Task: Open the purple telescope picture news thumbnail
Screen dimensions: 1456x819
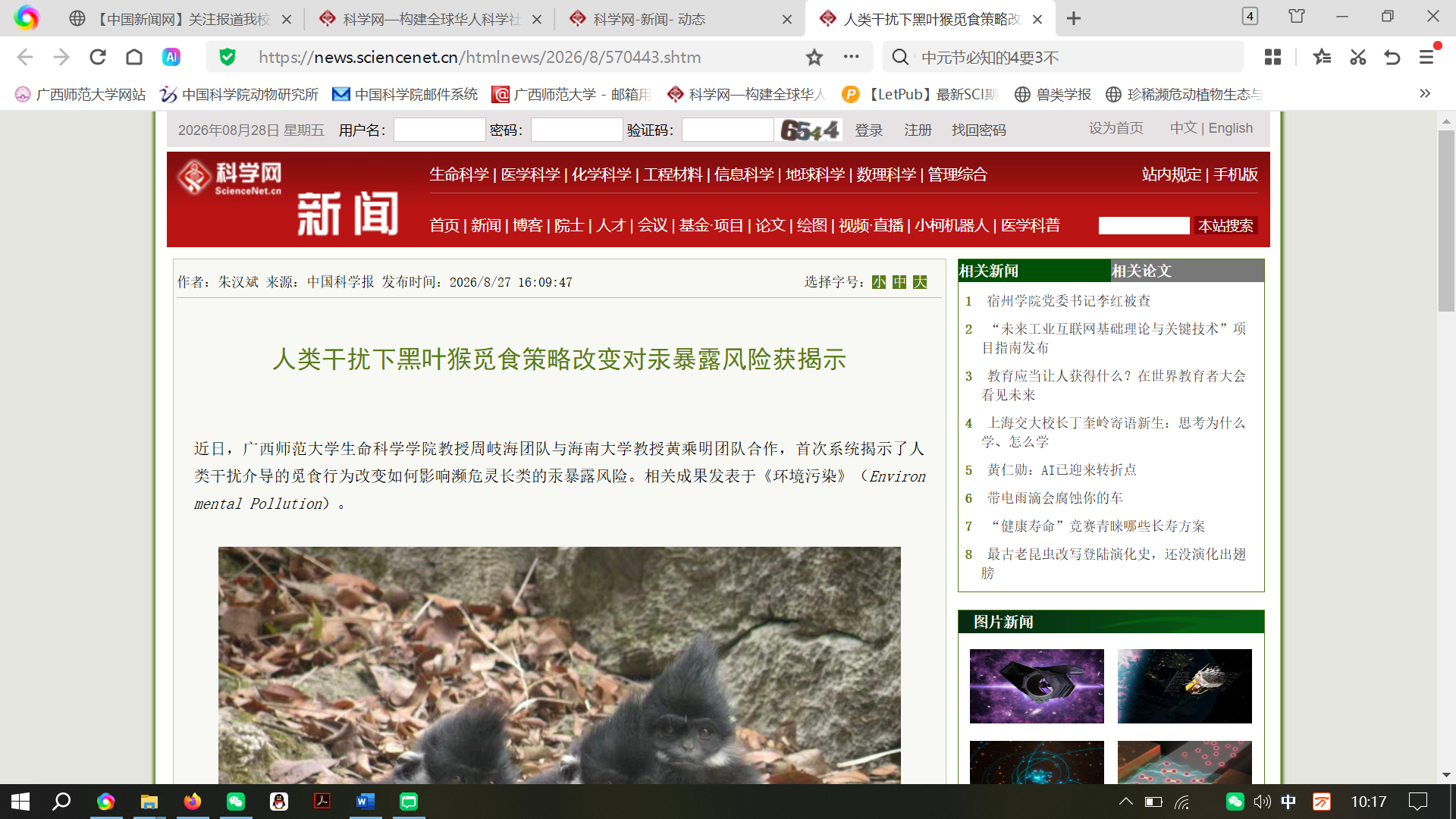Action: [x=1037, y=686]
